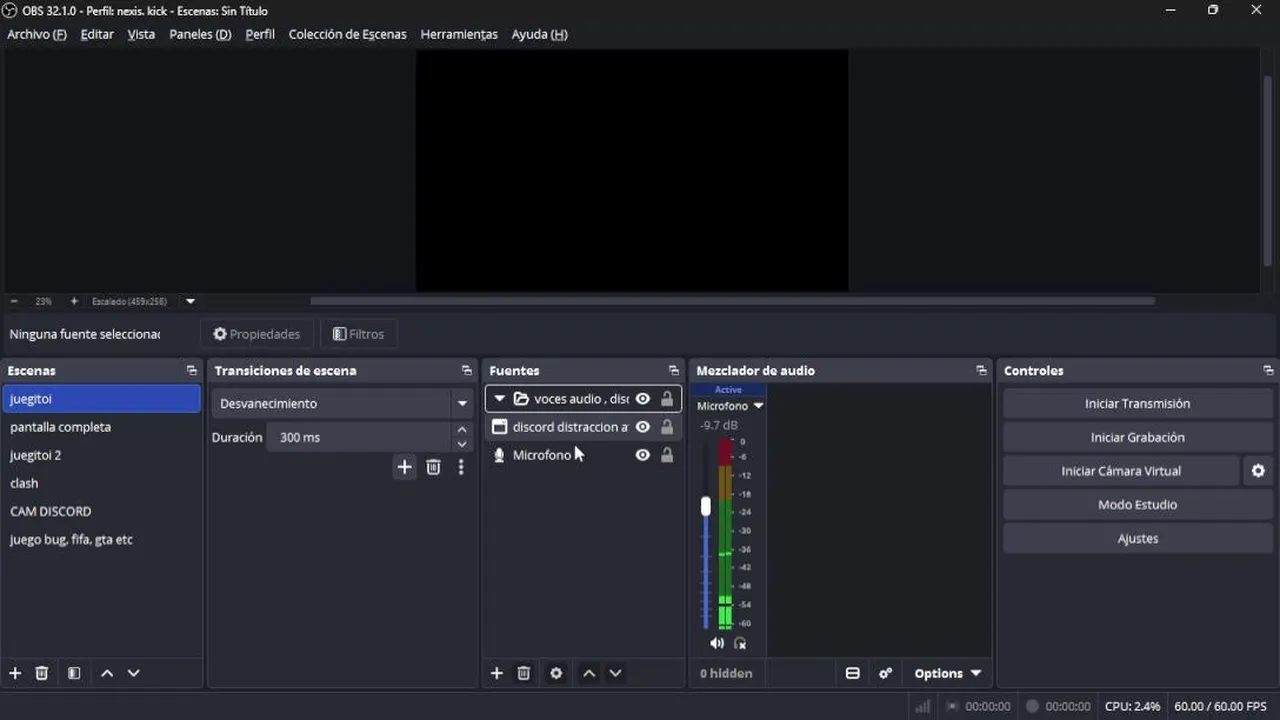Enable Modo Estudio
The image size is (1280, 720).
[1138, 505]
